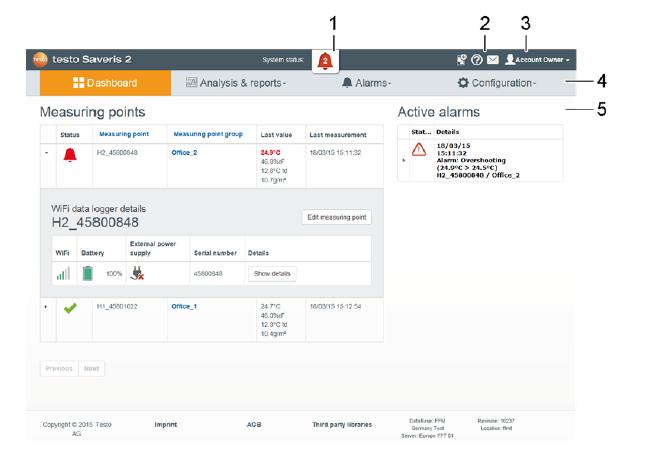Open the Analysis & reports menu
This screenshot has height=456, width=664.
click(236, 83)
